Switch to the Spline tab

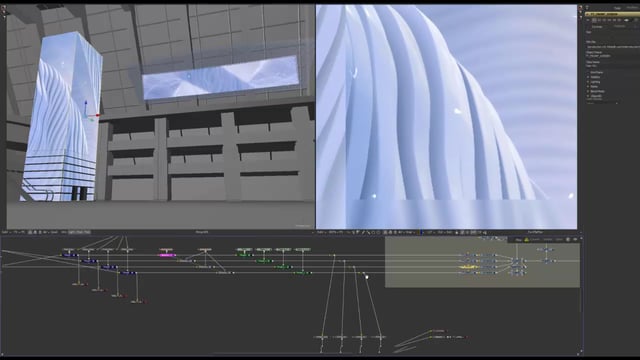(559, 240)
